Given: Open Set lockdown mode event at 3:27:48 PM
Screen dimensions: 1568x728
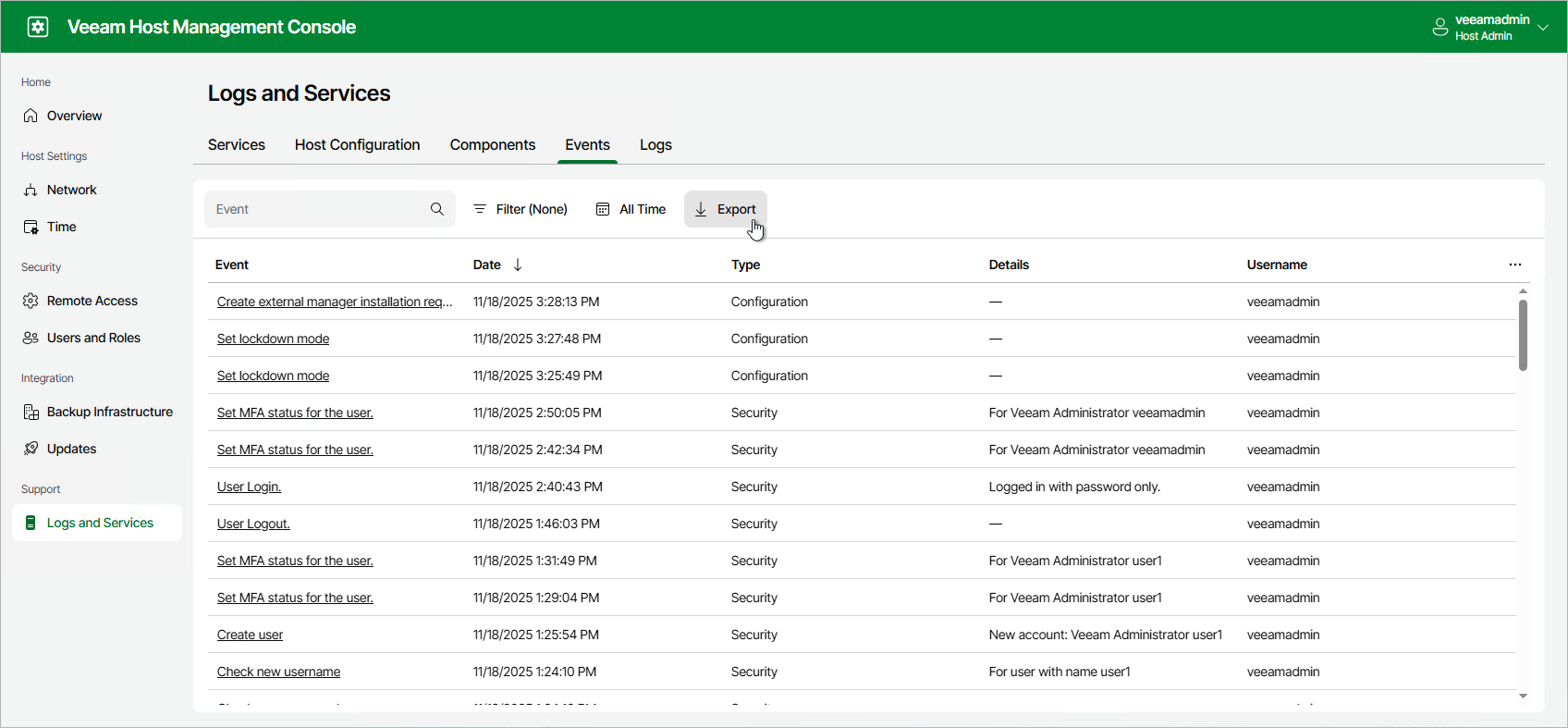Looking at the screenshot, I should pos(273,339).
